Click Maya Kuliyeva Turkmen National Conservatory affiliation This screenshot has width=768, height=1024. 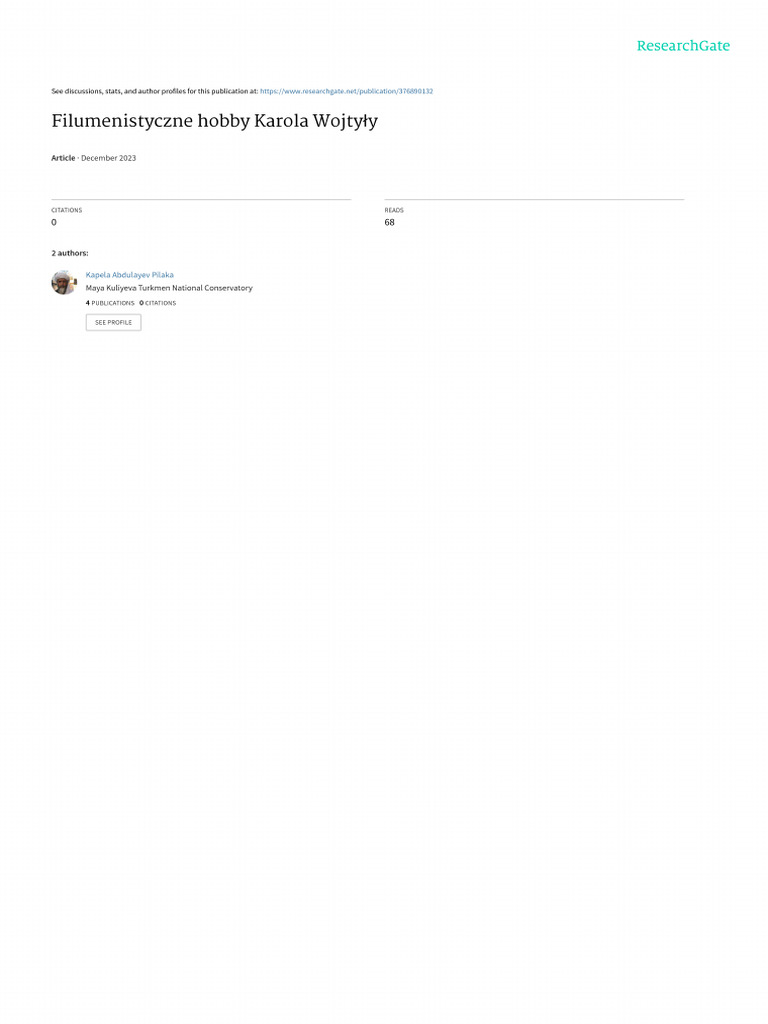point(169,288)
